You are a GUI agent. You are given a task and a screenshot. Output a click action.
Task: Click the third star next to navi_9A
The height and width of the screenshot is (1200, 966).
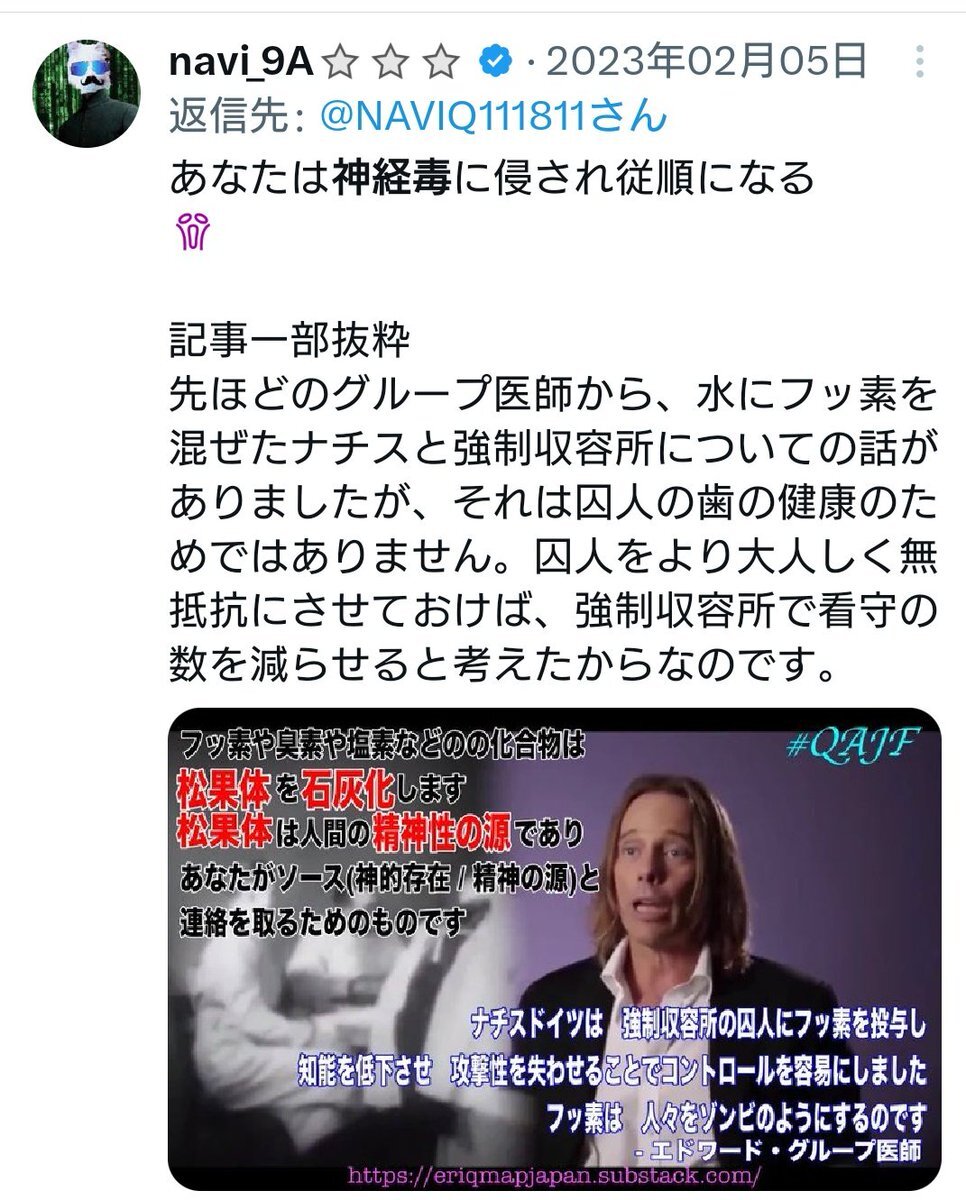tap(440, 65)
